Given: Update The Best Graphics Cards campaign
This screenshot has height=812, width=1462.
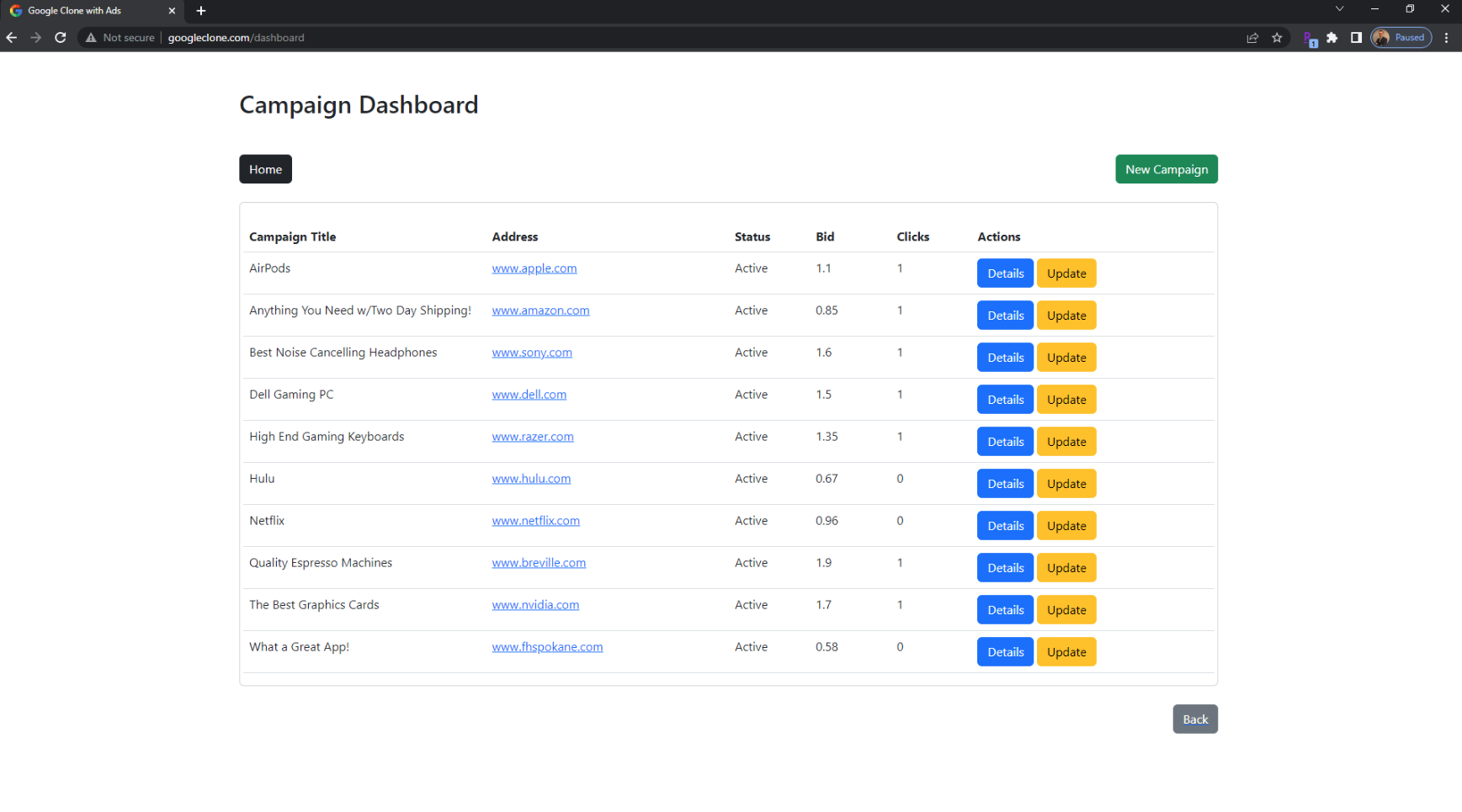Looking at the screenshot, I should 1066,610.
